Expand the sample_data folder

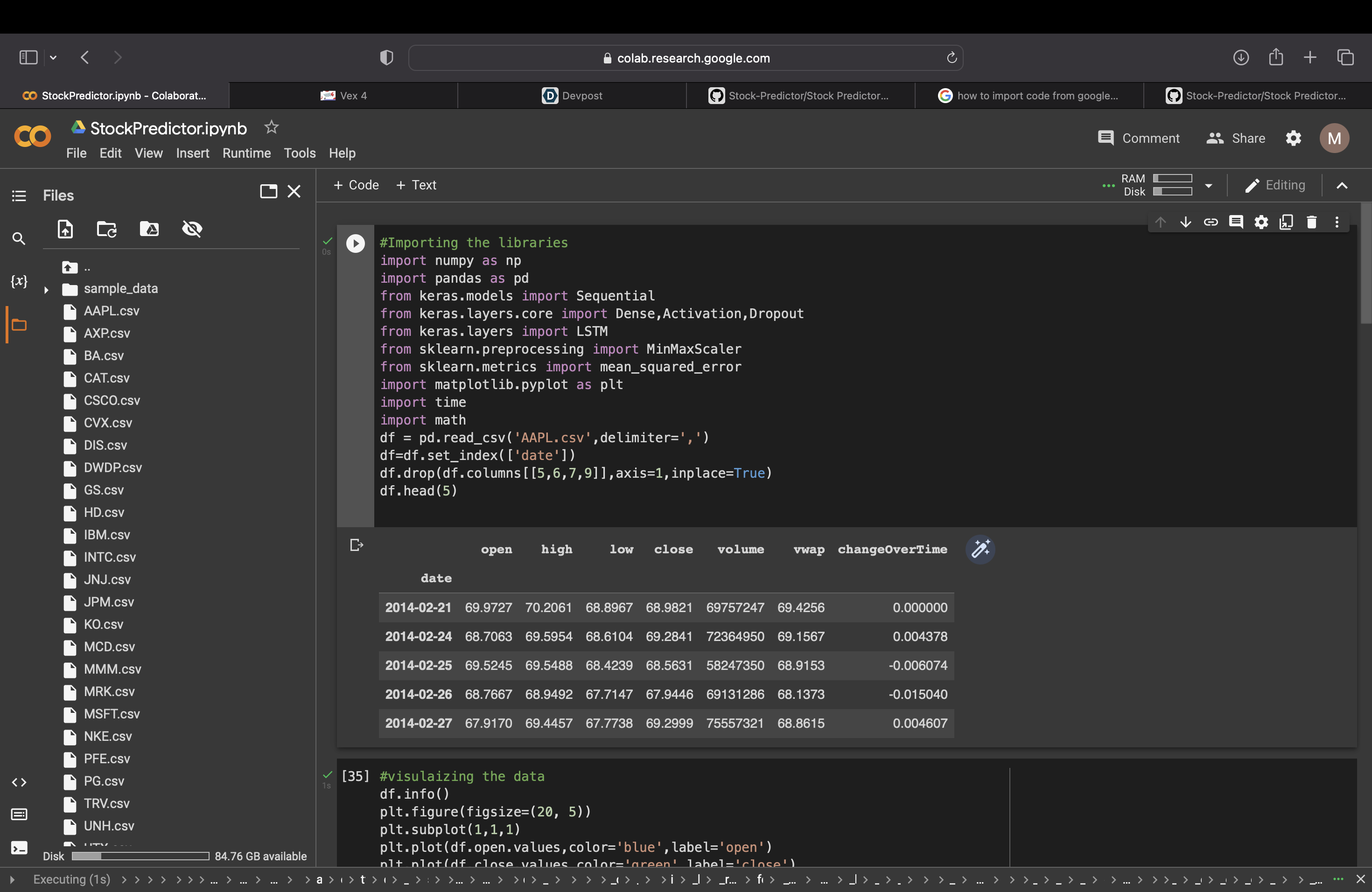[x=46, y=289]
